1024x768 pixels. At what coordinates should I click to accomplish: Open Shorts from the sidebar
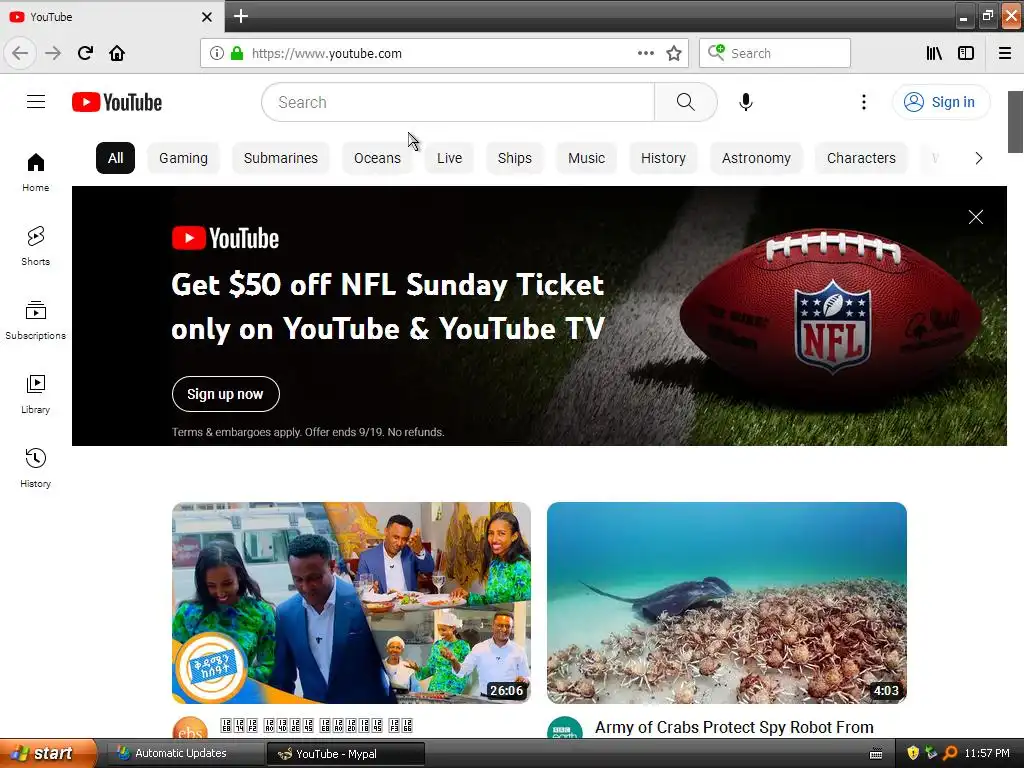(x=36, y=246)
